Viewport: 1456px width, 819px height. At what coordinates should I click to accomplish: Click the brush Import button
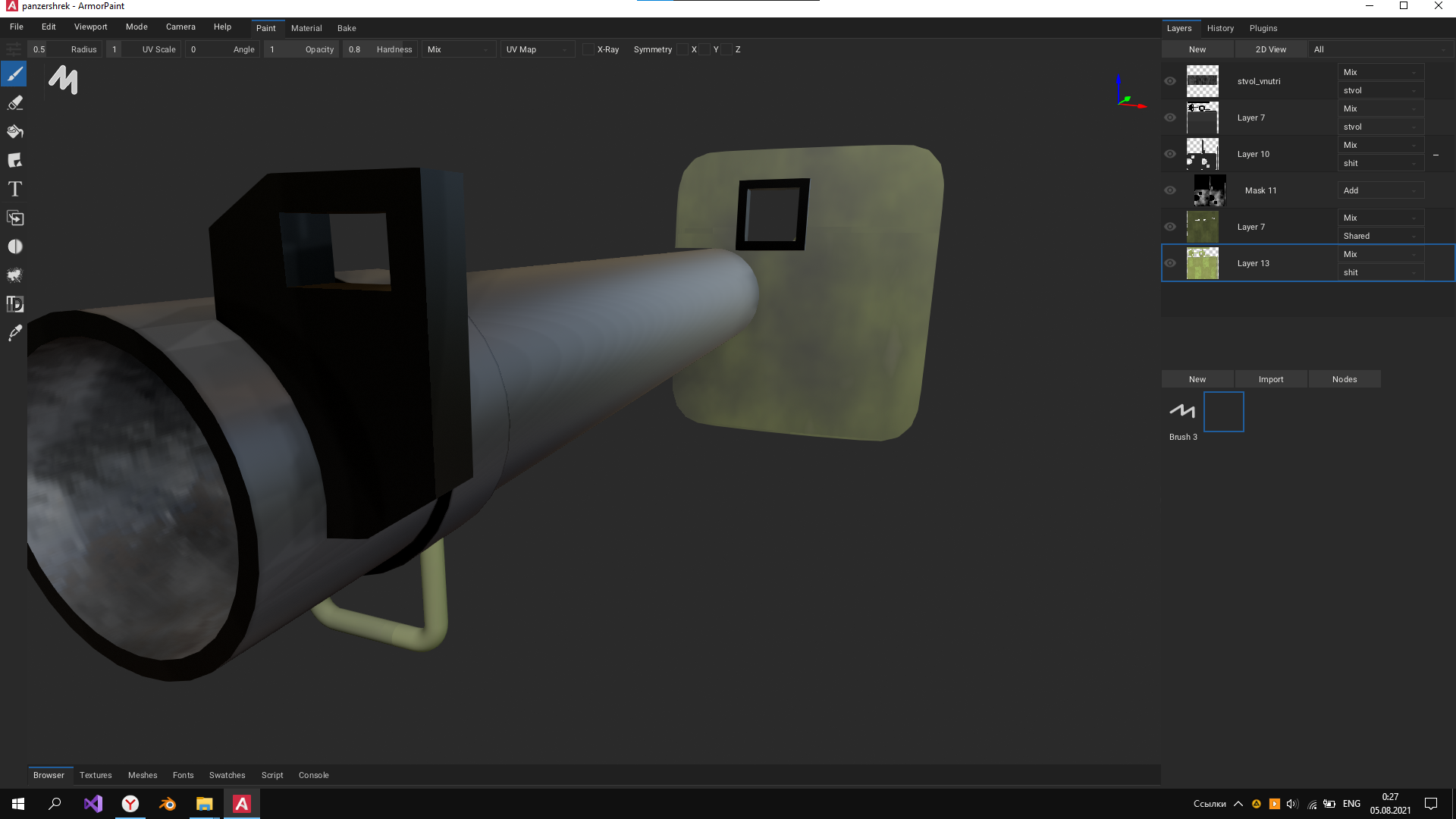pyautogui.click(x=1271, y=379)
